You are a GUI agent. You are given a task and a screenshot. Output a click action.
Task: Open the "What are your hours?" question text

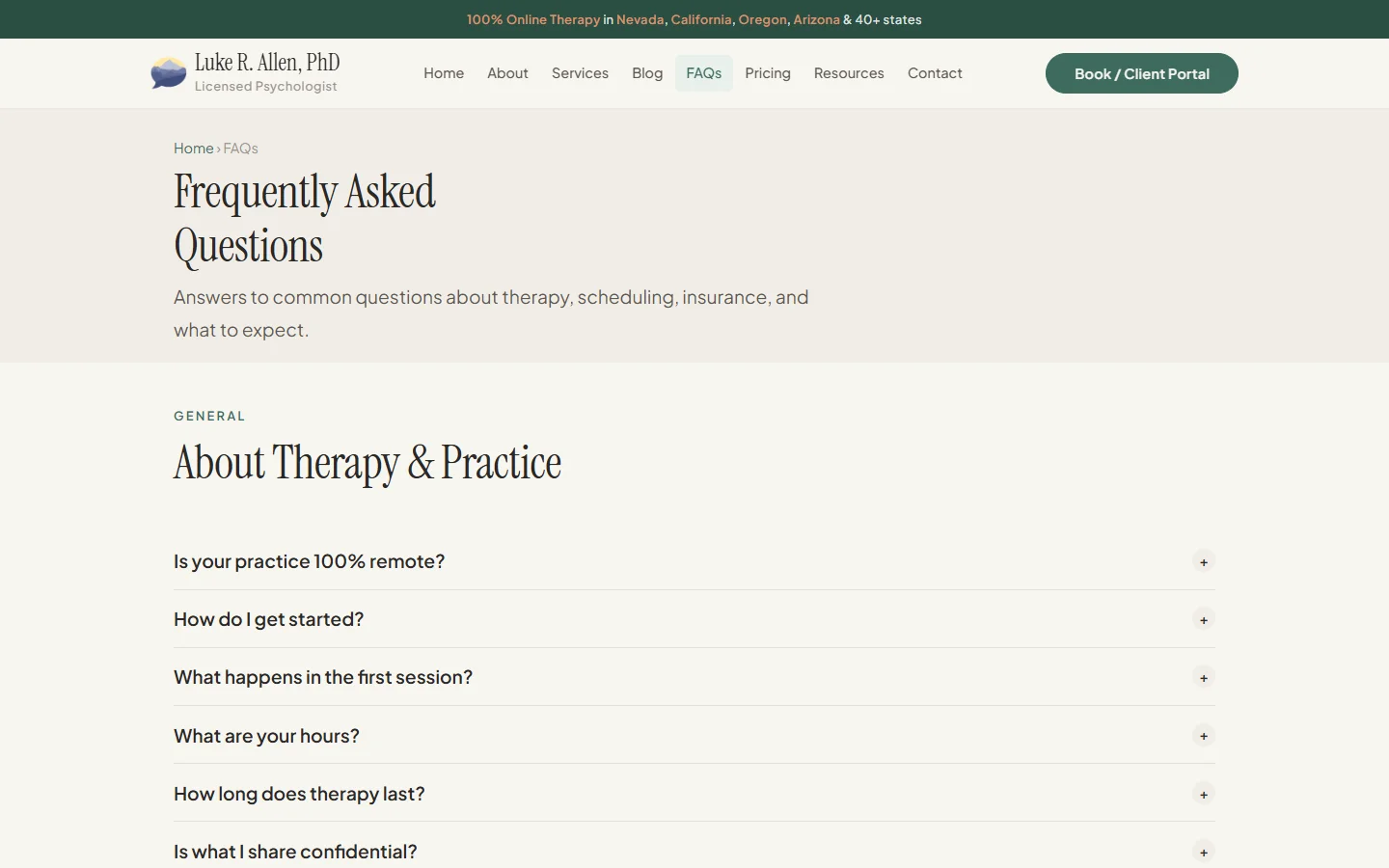click(266, 736)
